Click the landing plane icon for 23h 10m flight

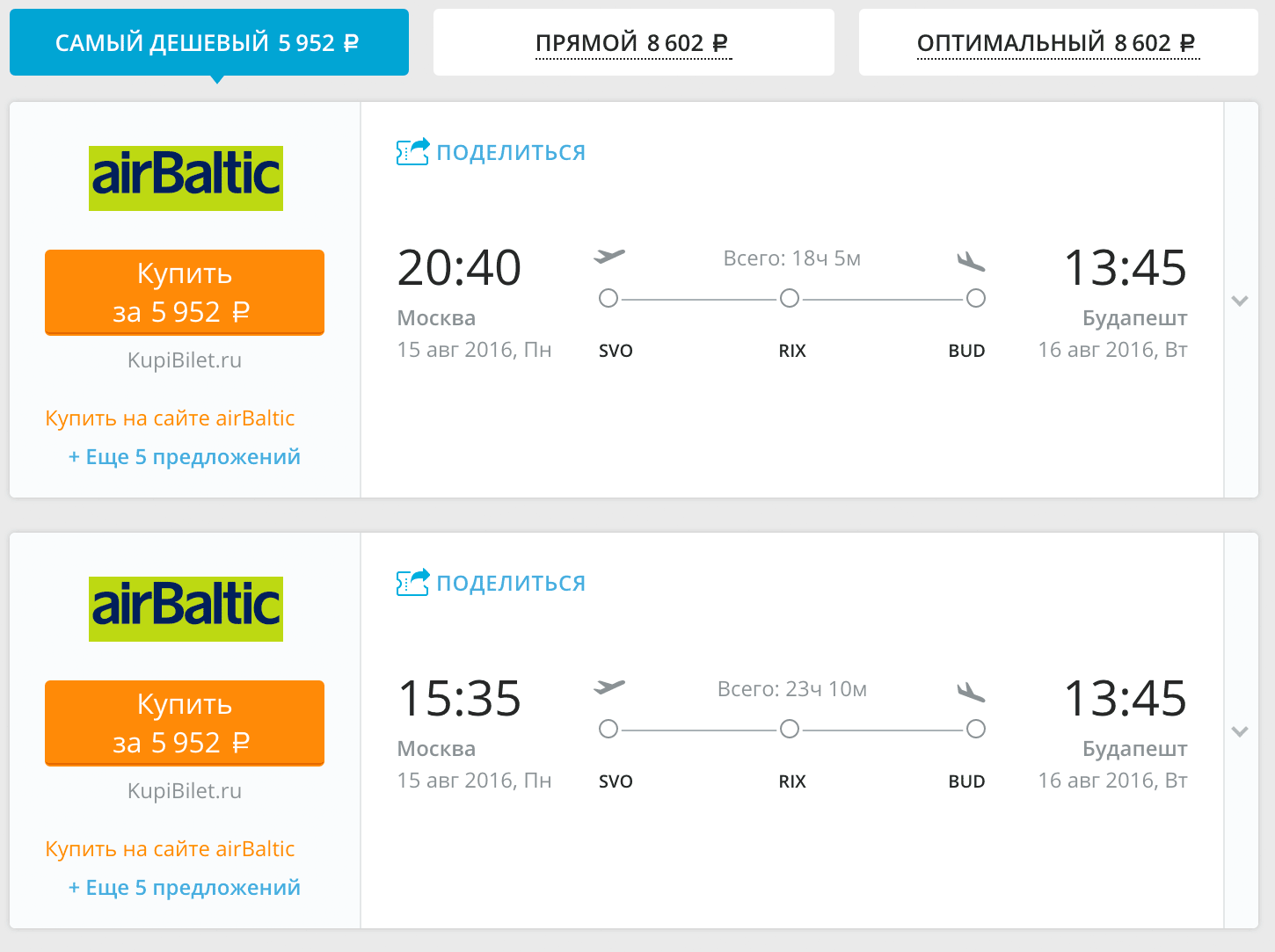(971, 692)
